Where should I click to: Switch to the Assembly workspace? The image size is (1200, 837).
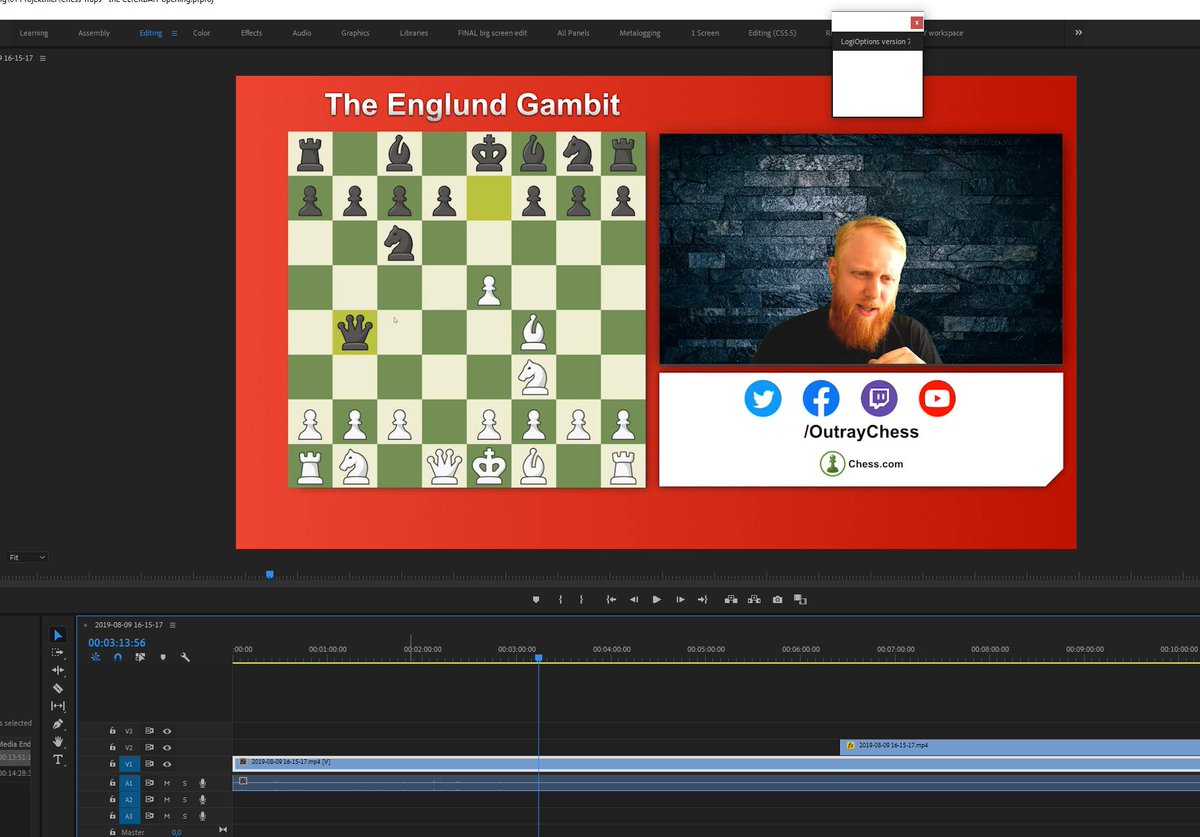(x=94, y=33)
